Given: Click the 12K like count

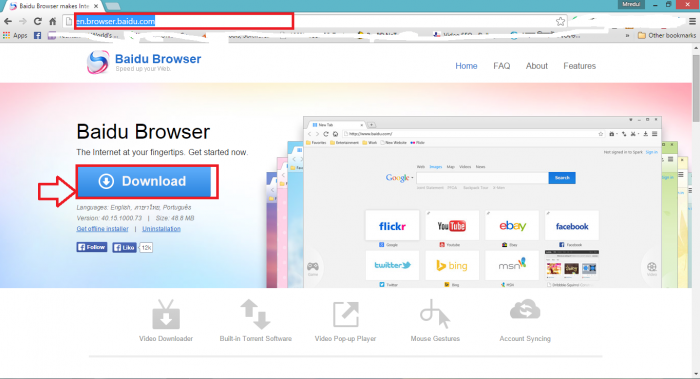Looking at the screenshot, I should pos(146,247).
